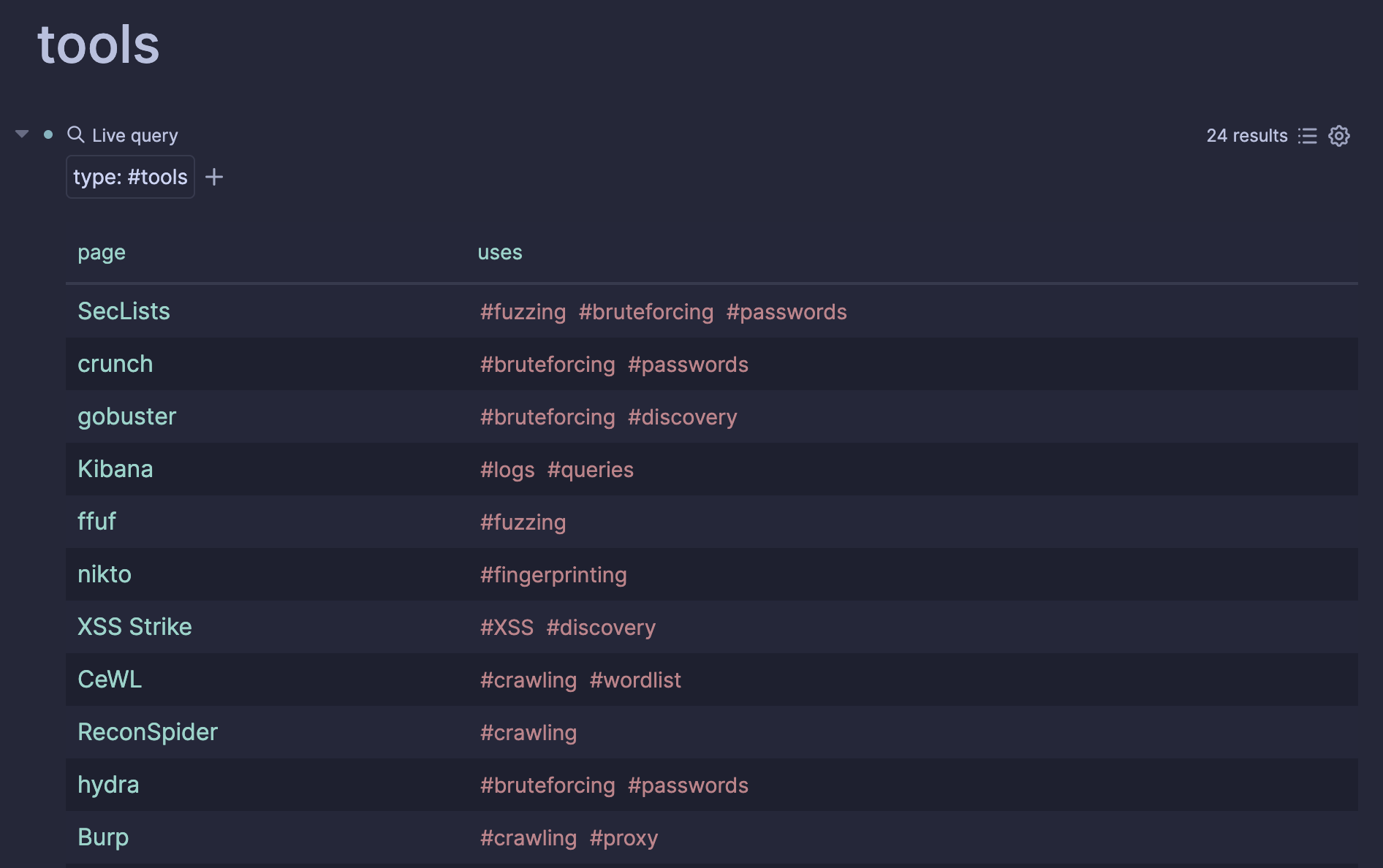The height and width of the screenshot is (868, 1383).
Task: Click #wordlist tag in CeWL row
Action: [x=635, y=680]
